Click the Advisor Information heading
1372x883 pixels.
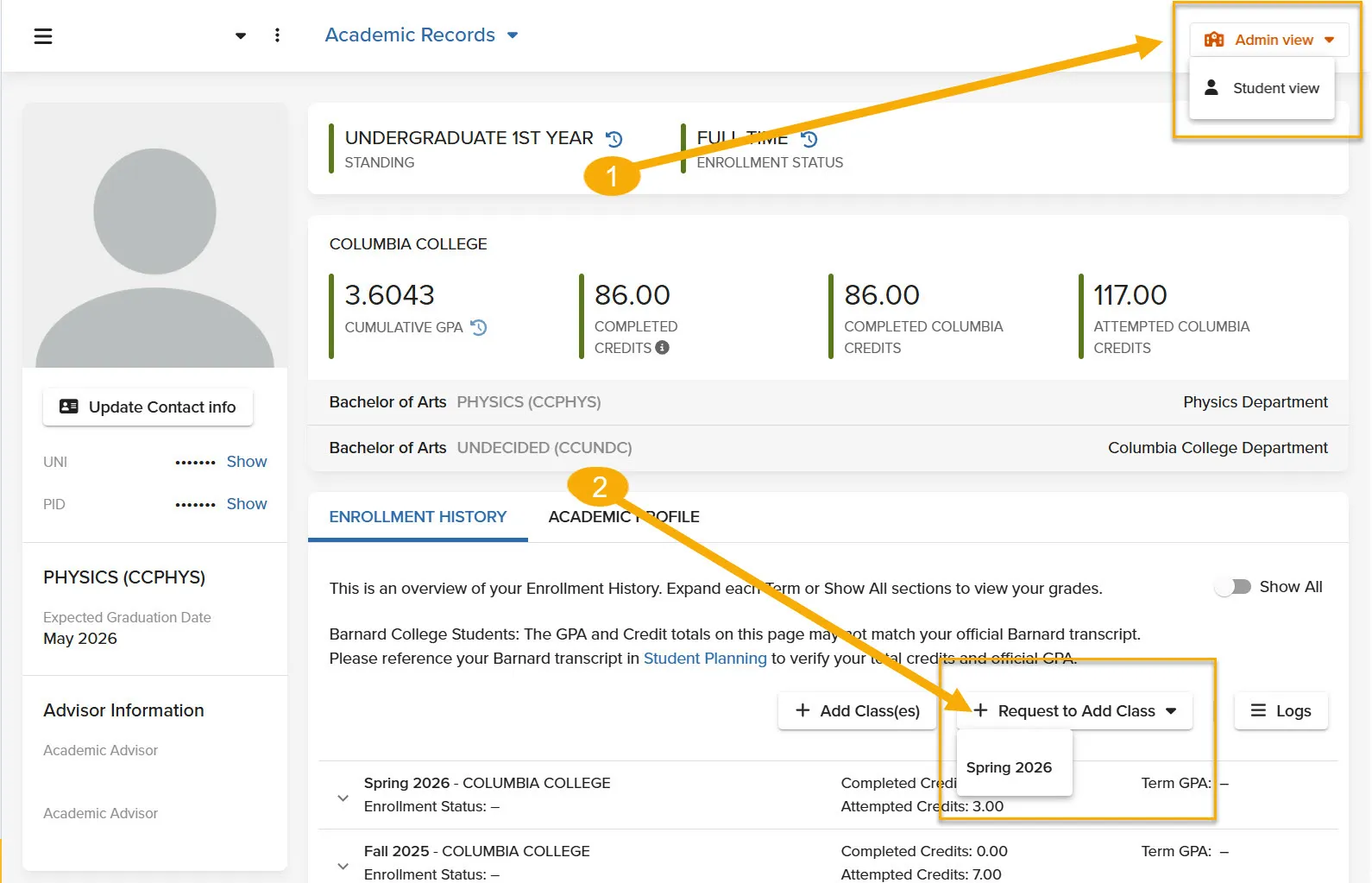pyautogui.click(x=123, y=710)
